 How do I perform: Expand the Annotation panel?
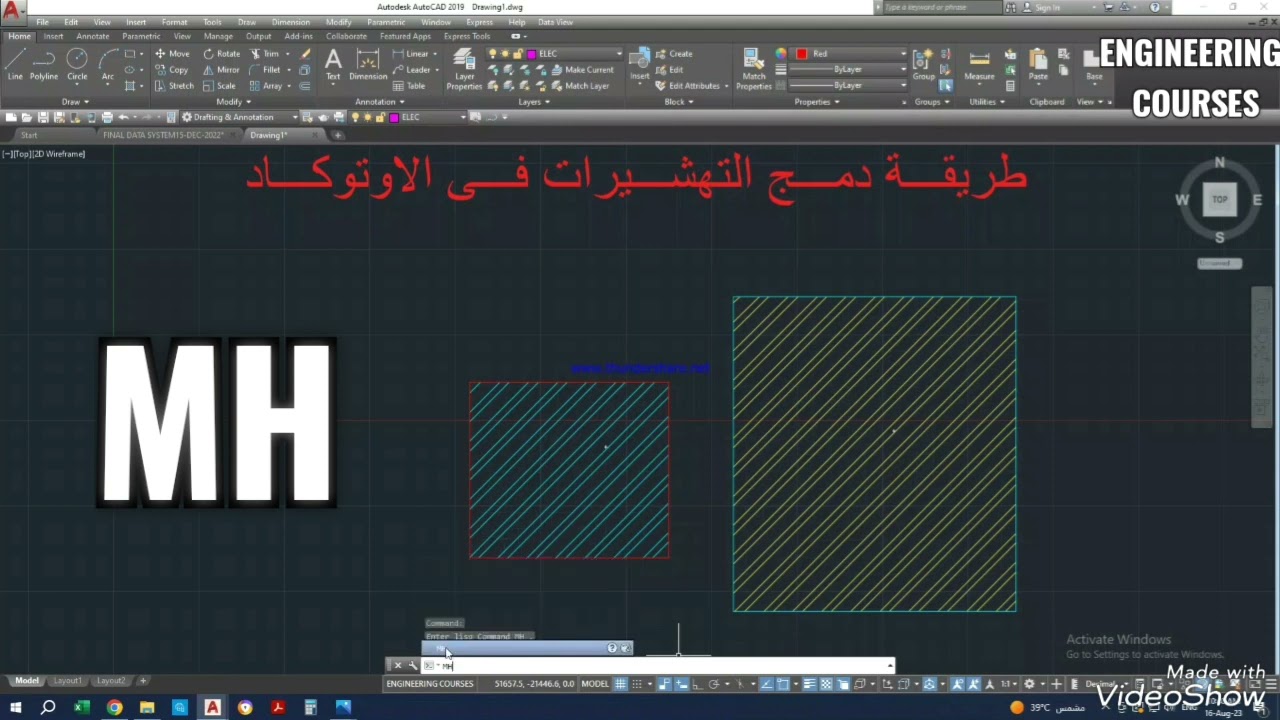[380, 102]
